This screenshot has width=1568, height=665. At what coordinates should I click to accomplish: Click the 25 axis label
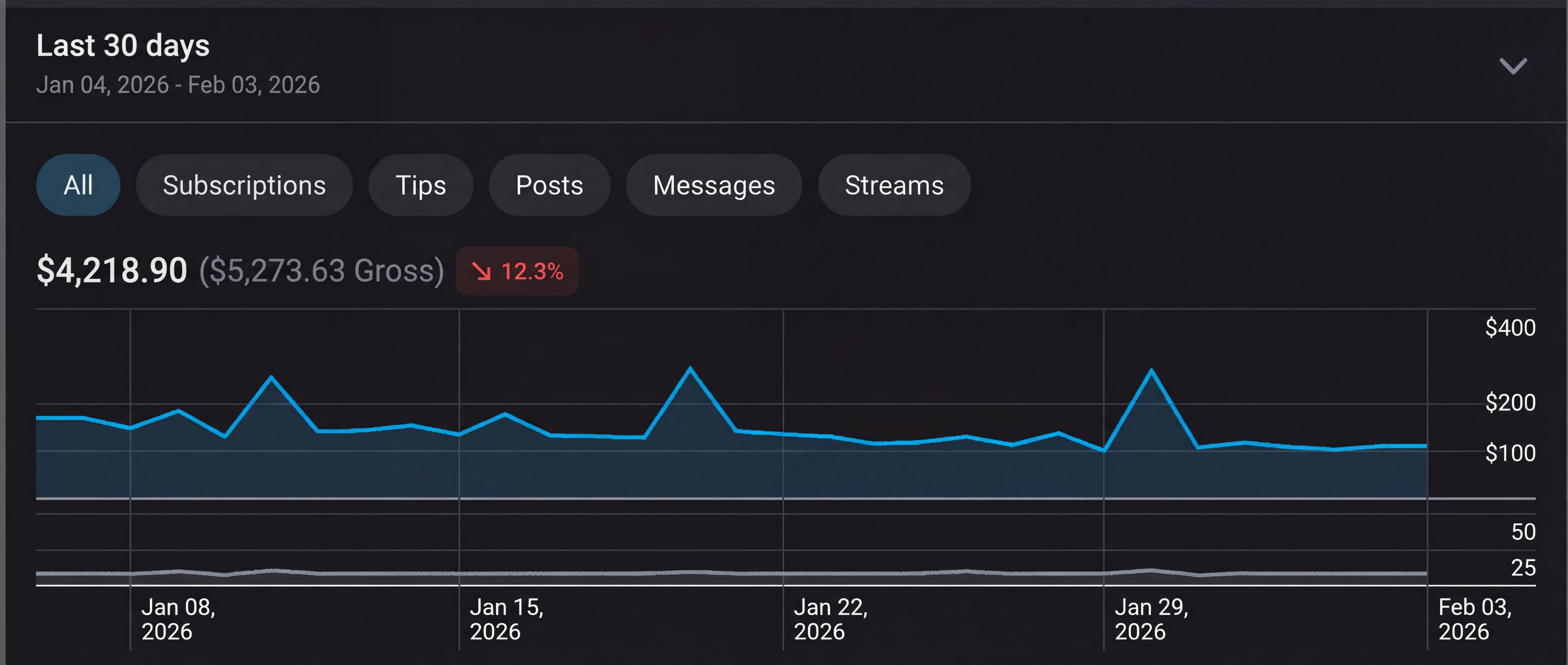click(1523, 568)
